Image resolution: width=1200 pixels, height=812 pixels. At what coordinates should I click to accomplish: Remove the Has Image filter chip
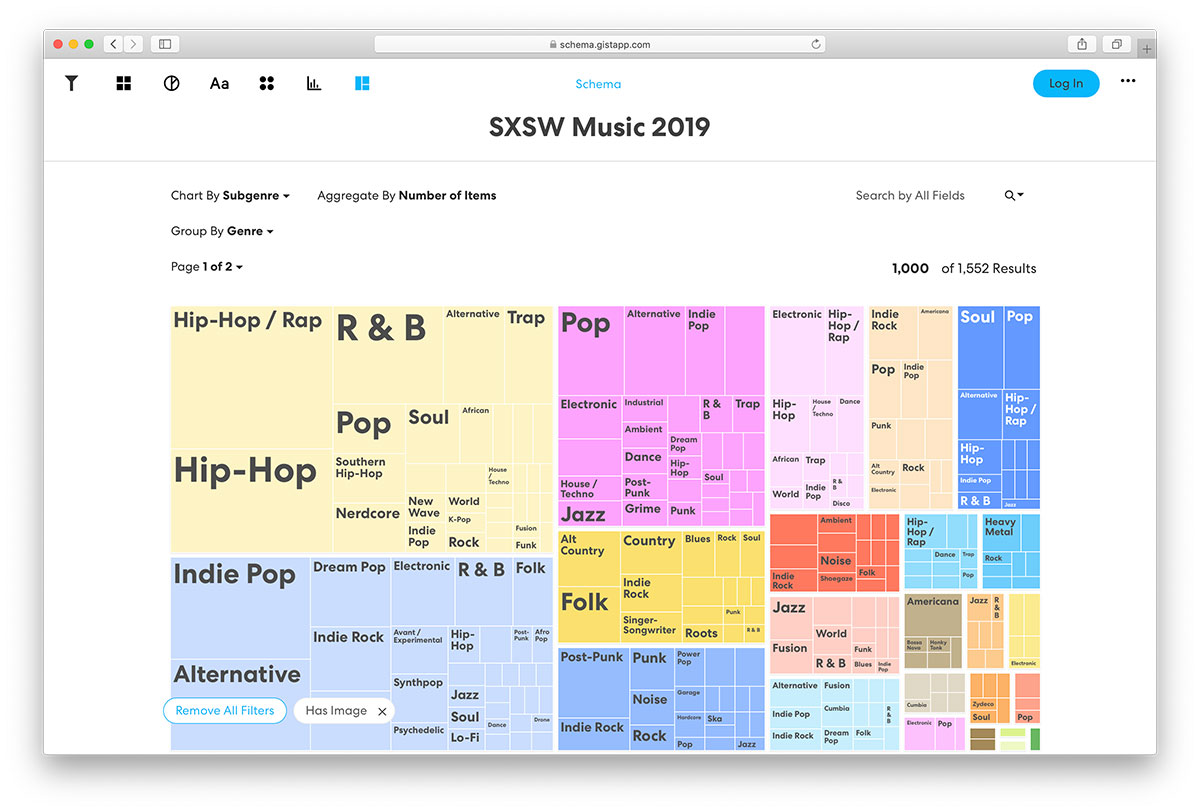(382, 711)
